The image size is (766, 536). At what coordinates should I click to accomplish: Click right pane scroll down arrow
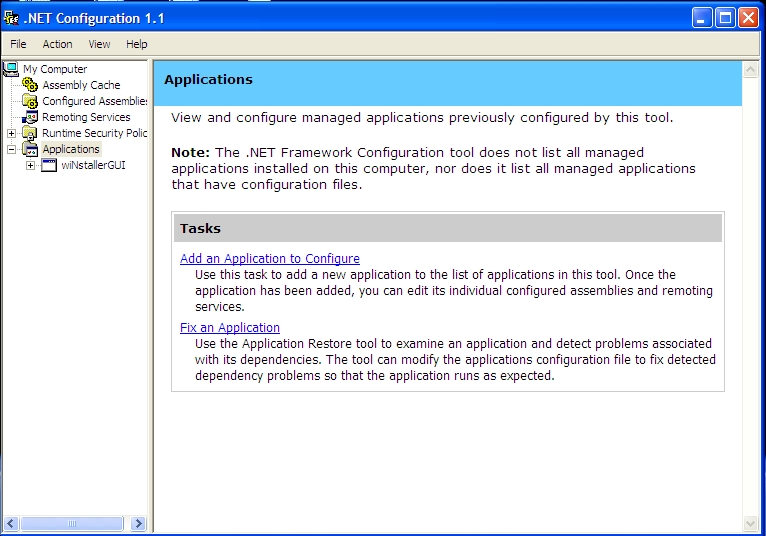click(750, 524)
